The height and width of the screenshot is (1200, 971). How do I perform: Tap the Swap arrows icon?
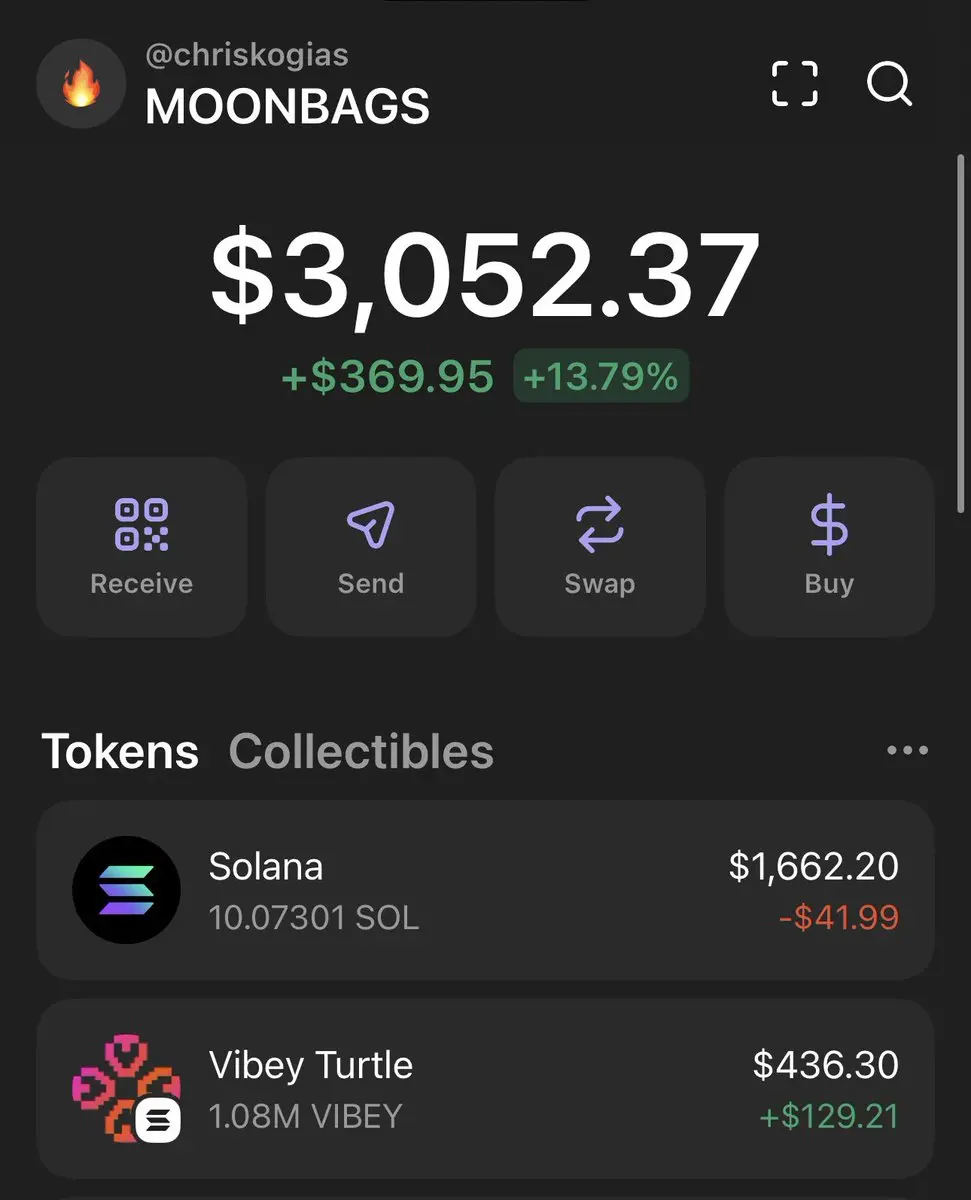pos(600,525)
